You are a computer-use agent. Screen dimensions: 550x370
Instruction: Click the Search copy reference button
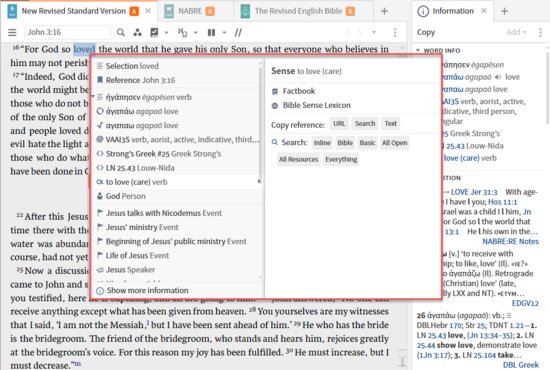coord(365,123)
